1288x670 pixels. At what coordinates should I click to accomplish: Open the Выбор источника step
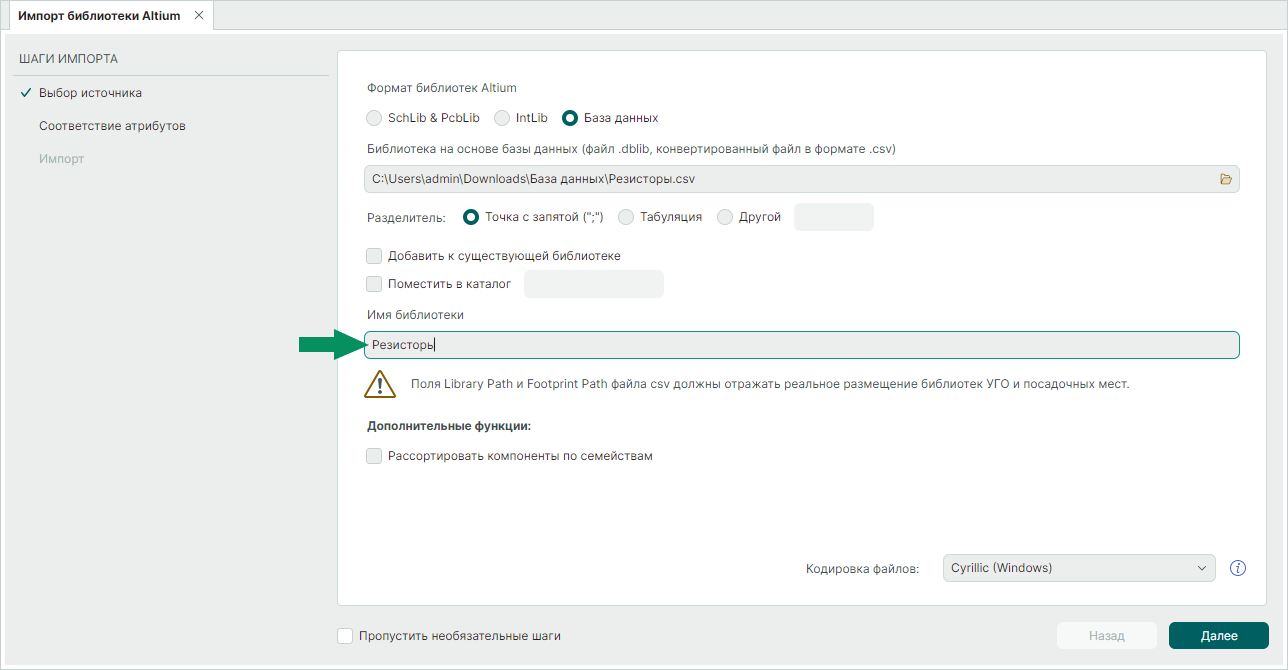pyautogui.click(x=90, y=93)
